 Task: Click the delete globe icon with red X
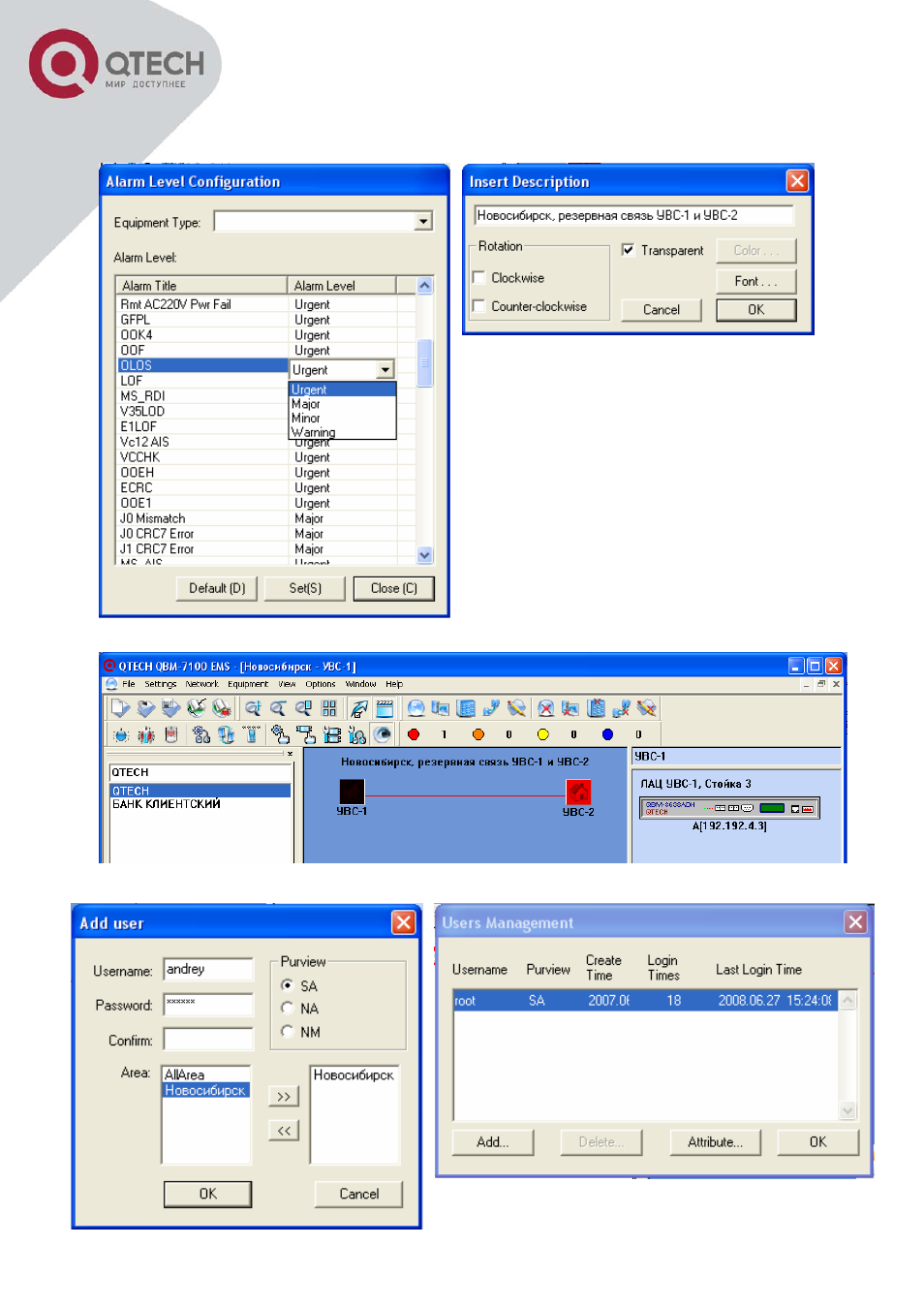point(546,708)
